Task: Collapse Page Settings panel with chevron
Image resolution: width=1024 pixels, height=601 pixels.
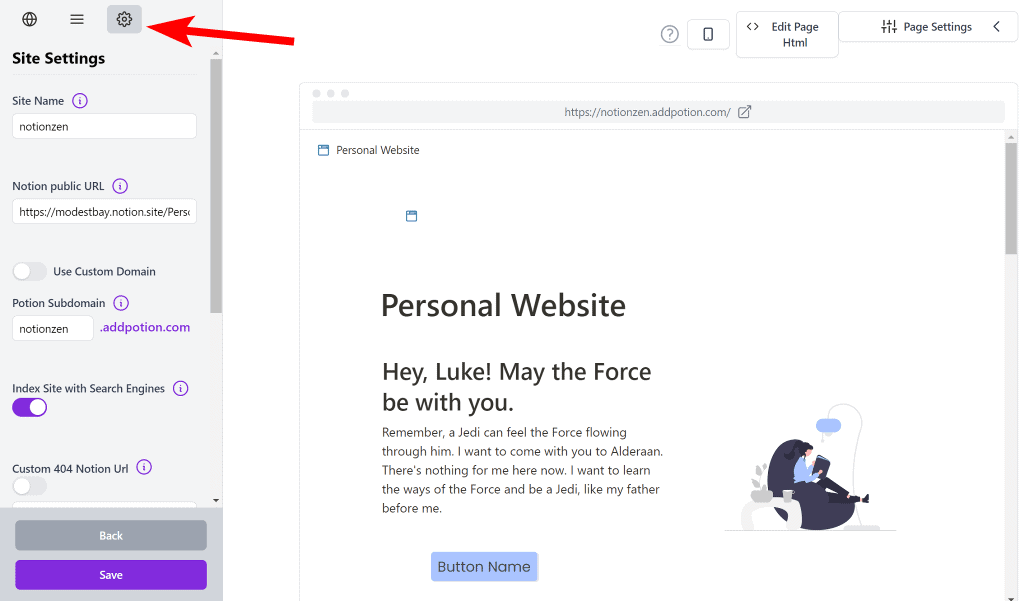Action: (996, 27)
